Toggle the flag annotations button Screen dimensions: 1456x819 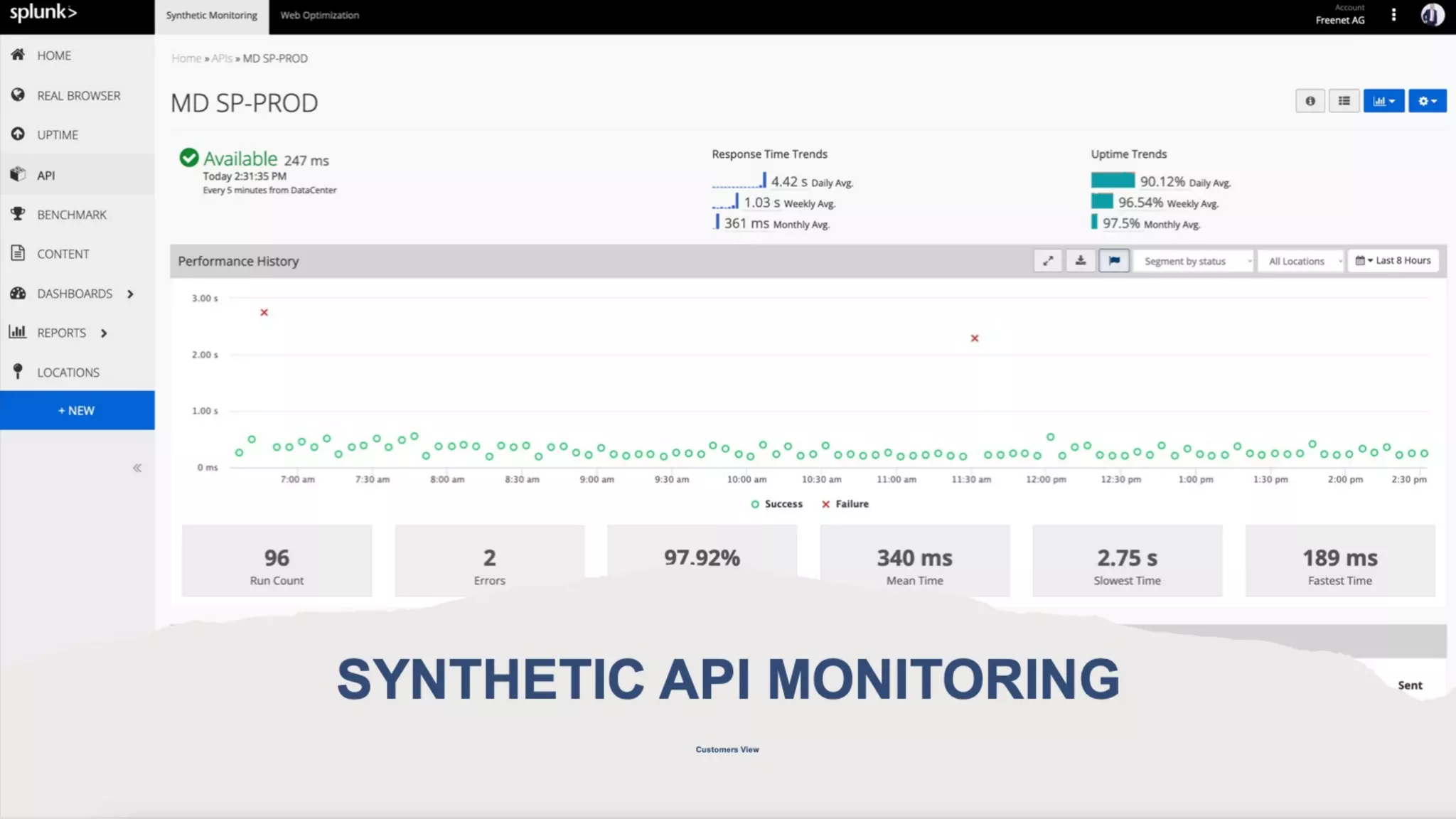[1114, 261]
